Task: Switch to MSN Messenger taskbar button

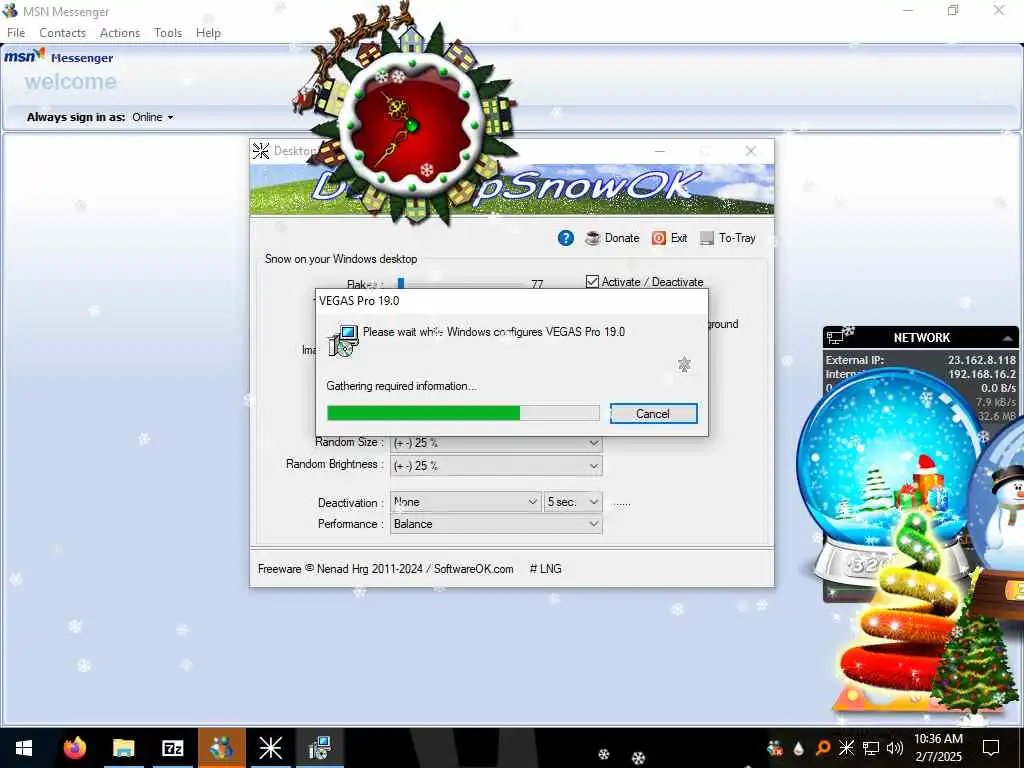Action: tap(221, 748)
